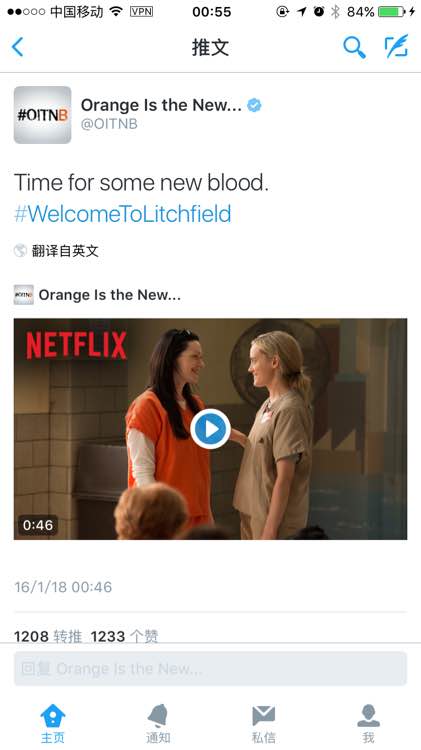This screenshot has width=421, height=750.
Task: Tap 翻译自英文 translate link
Action: click(x=65, y=251)
